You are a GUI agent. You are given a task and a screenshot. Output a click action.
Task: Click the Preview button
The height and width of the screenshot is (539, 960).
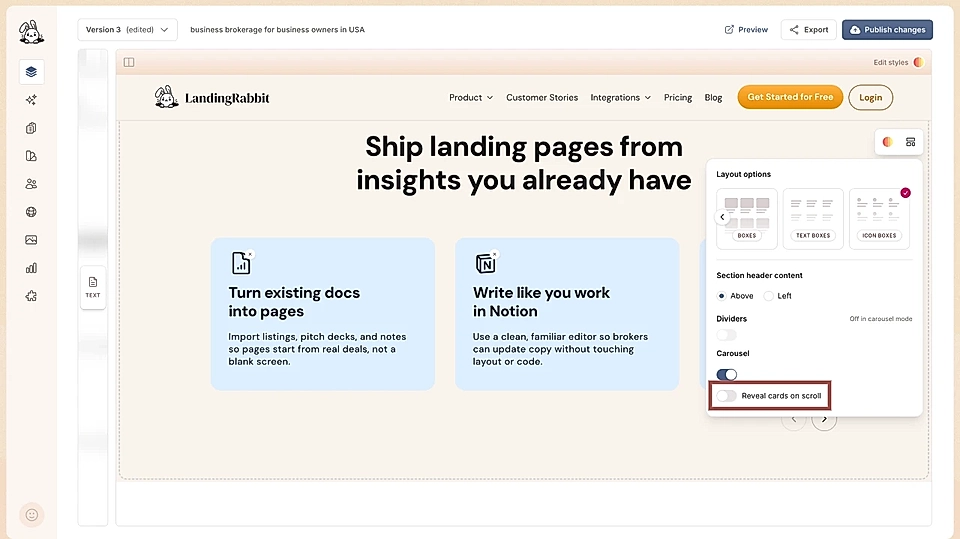coord(746,29)
